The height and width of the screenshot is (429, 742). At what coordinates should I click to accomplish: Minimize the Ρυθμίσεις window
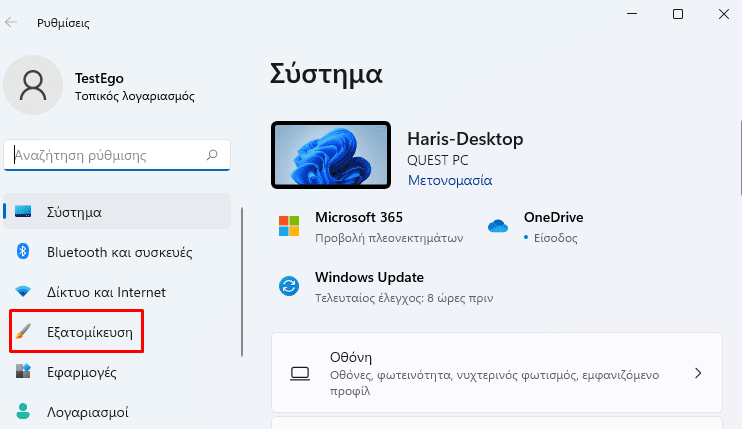[632, 14]
